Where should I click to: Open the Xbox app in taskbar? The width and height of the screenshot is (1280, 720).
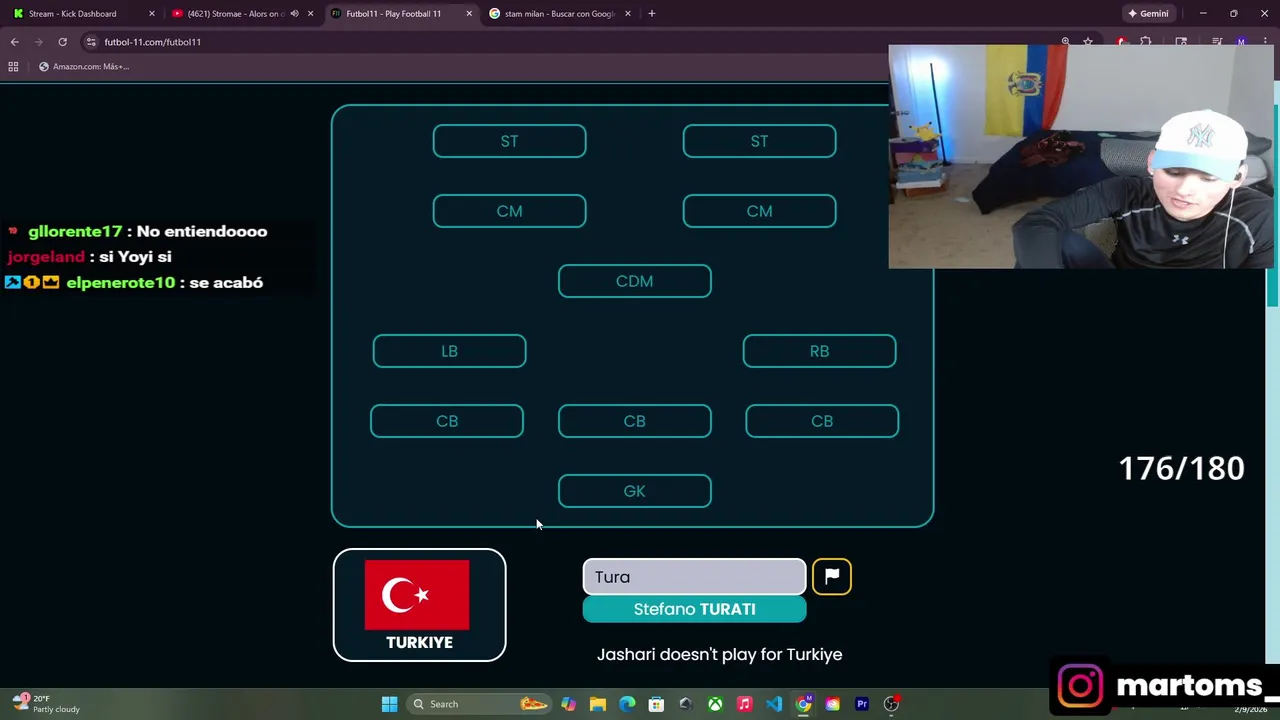point(715,704)
